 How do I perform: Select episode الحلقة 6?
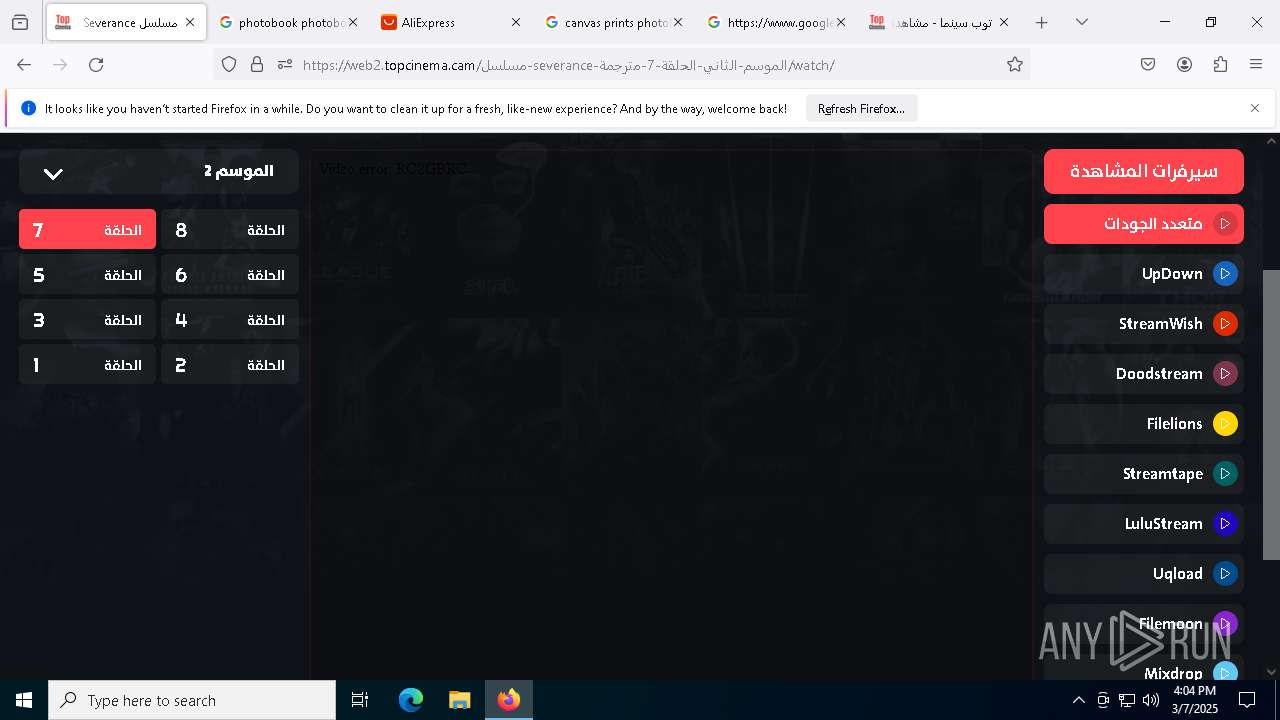point(230,275)
